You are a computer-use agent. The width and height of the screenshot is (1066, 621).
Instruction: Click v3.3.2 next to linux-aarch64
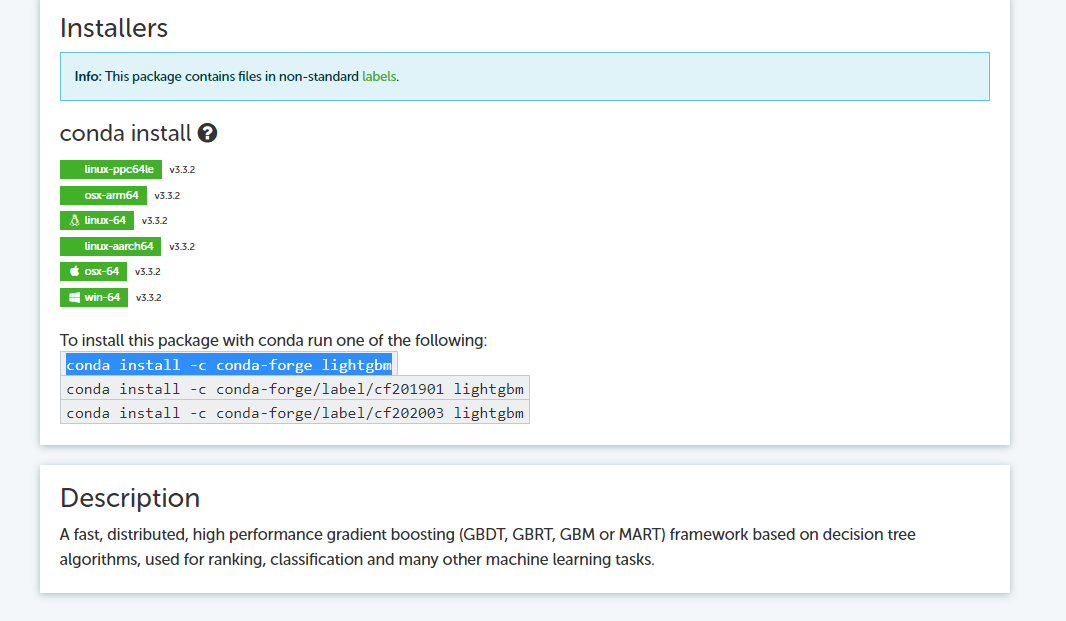tap(182, 246)
